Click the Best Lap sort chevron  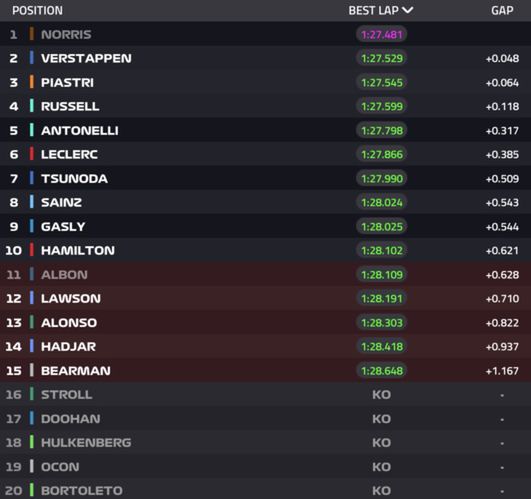coord(408,10)
